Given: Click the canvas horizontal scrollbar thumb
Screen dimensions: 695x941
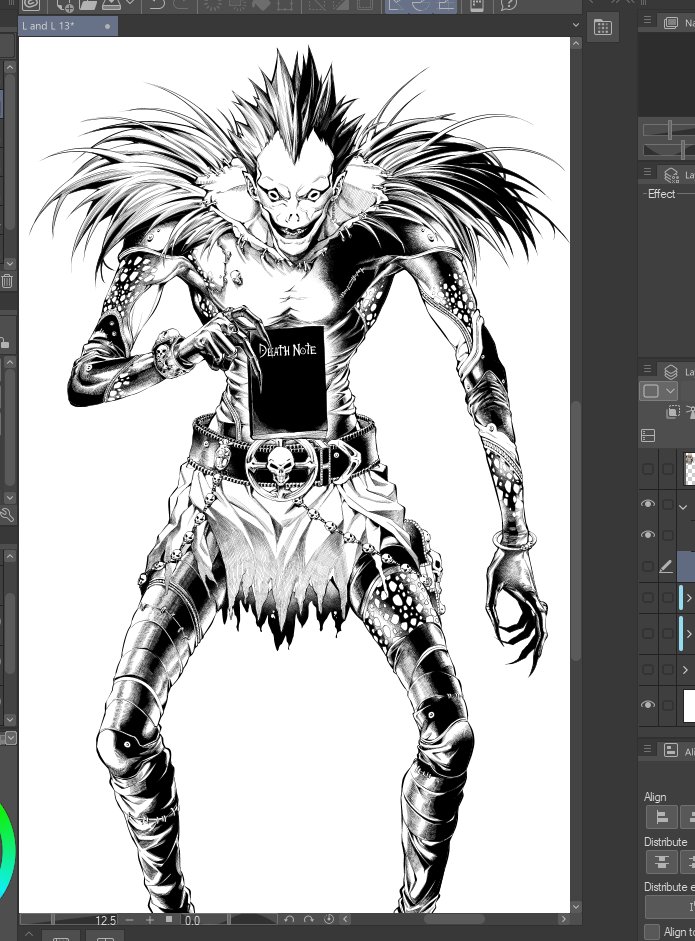Looking at the screenshot, I should [453, 919].
